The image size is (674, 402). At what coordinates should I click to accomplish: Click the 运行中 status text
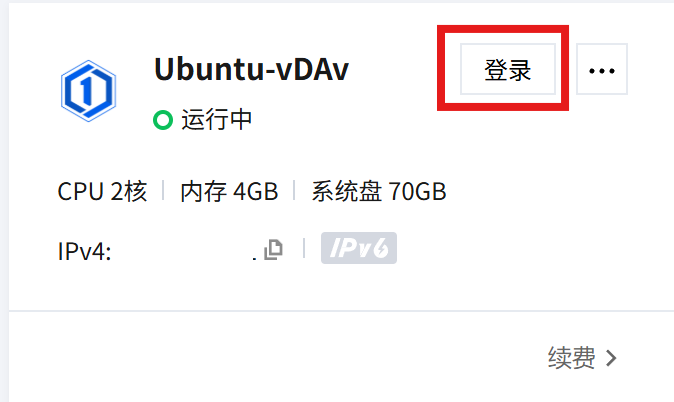[216, 120]
